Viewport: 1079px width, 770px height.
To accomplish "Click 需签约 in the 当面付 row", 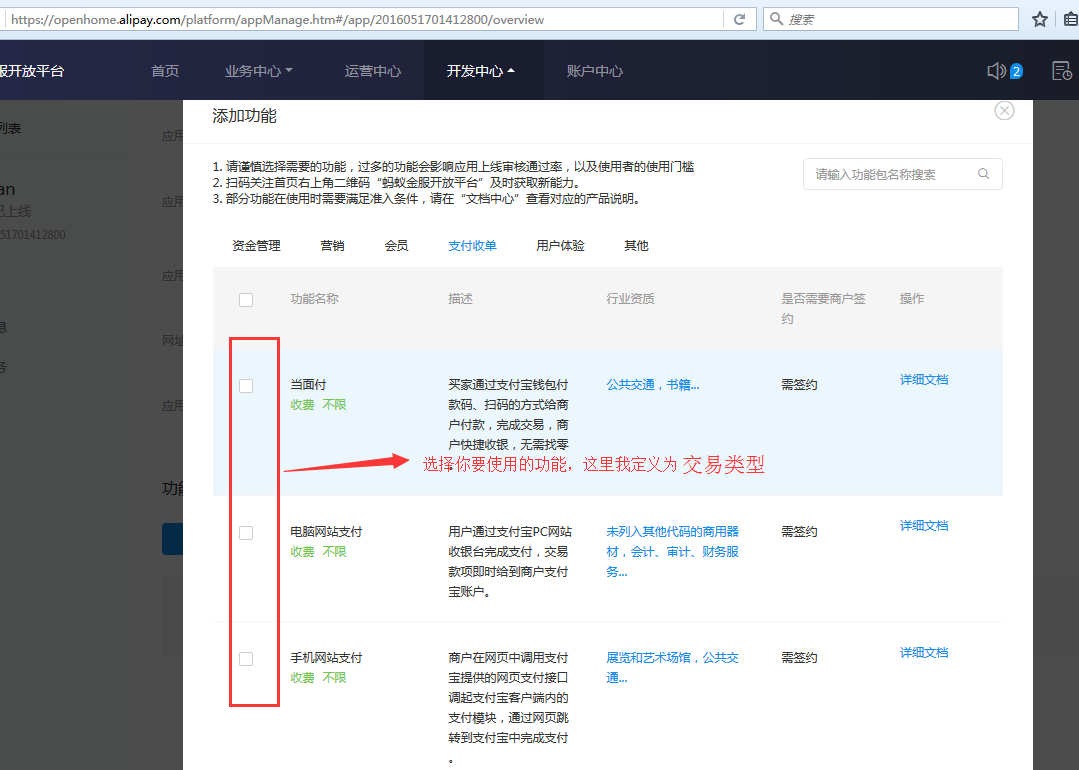I will pyautogui.click(x=799, y=385).
